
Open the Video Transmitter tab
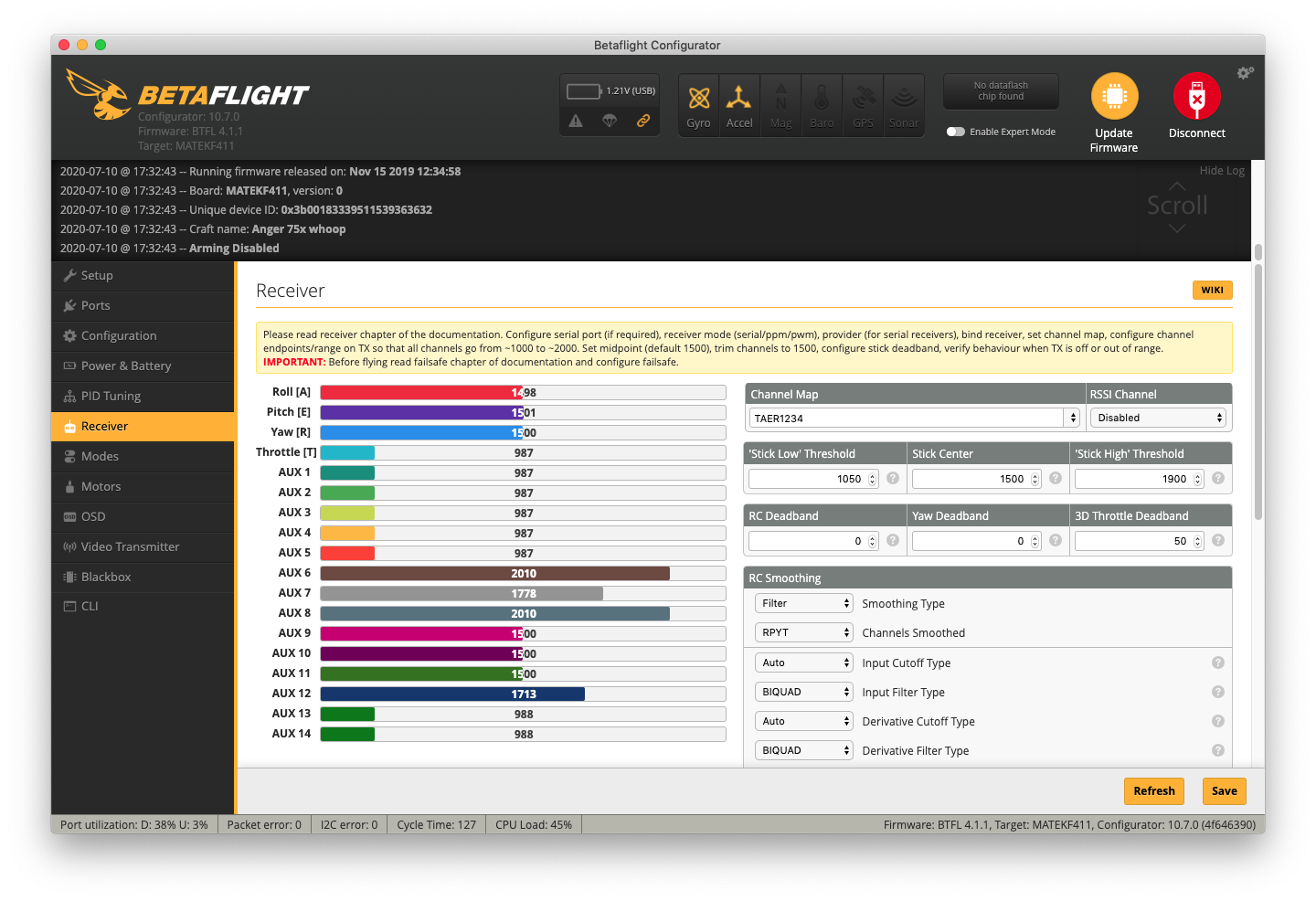[143, 546]
